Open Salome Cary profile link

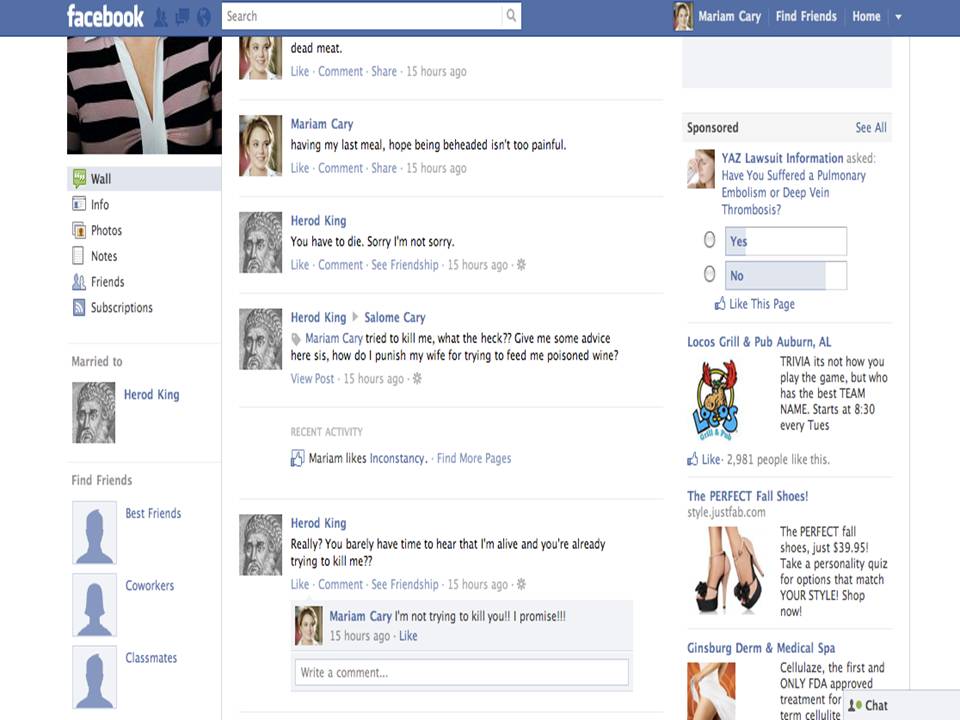395,317
